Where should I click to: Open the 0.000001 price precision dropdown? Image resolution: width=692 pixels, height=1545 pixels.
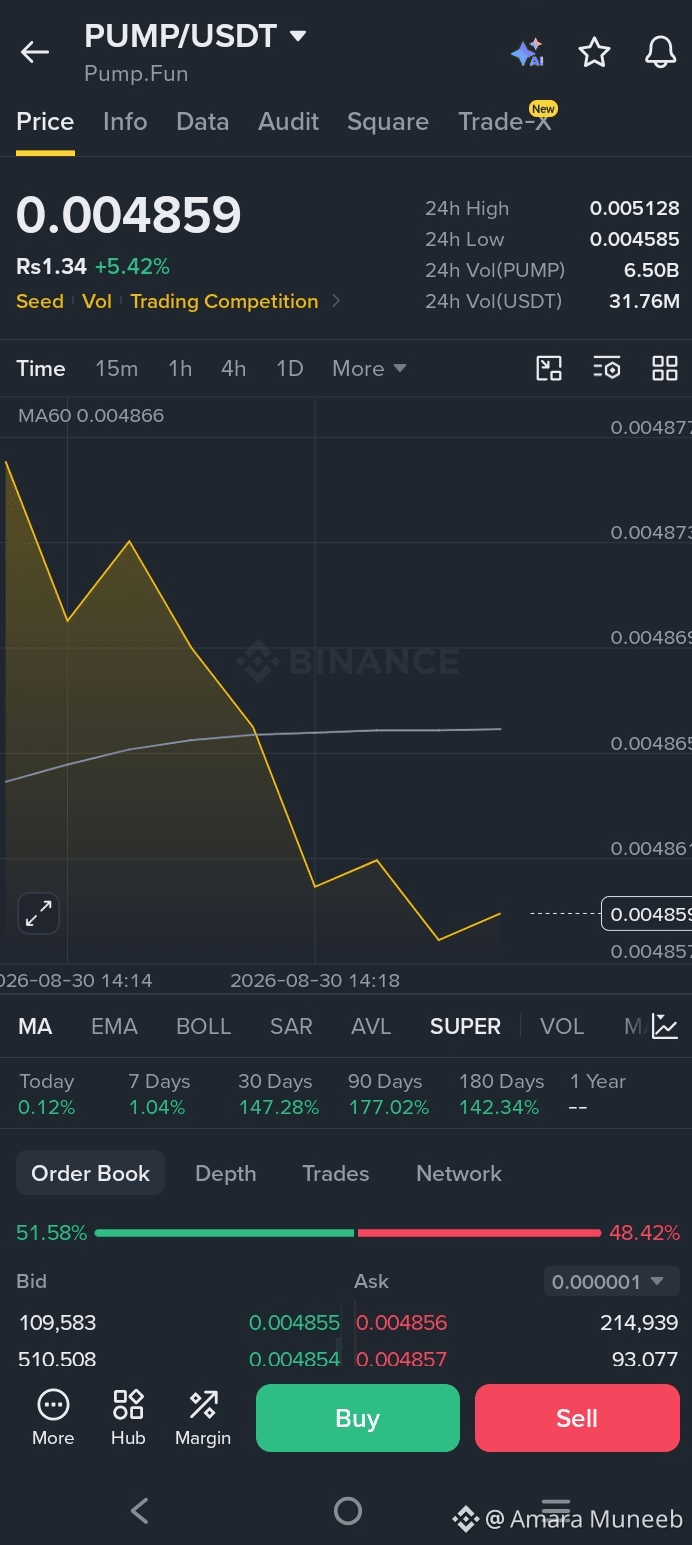[x=611, y=1281]
